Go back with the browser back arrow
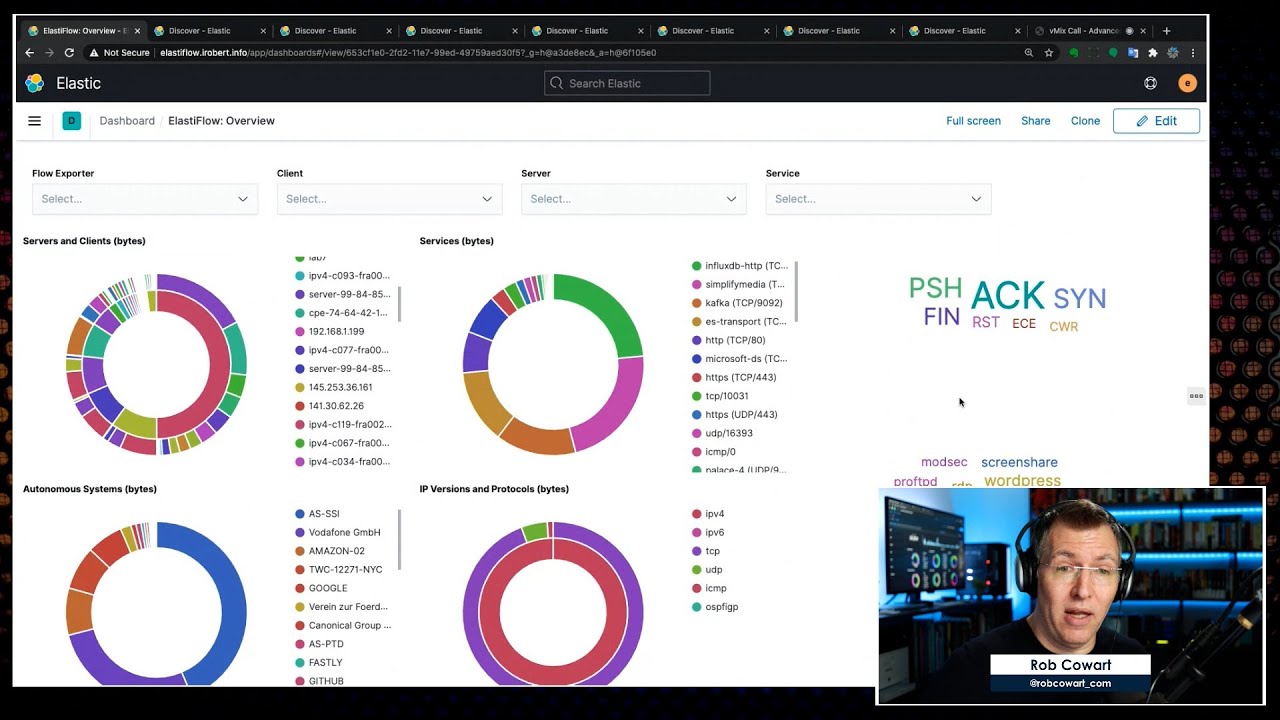 click(x=30, y=53)
